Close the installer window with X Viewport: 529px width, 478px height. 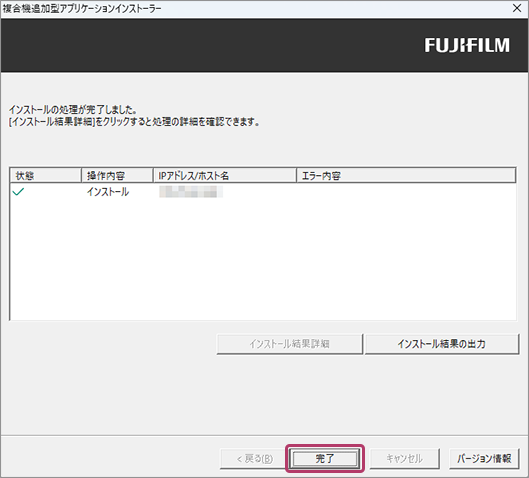(517, 8)
